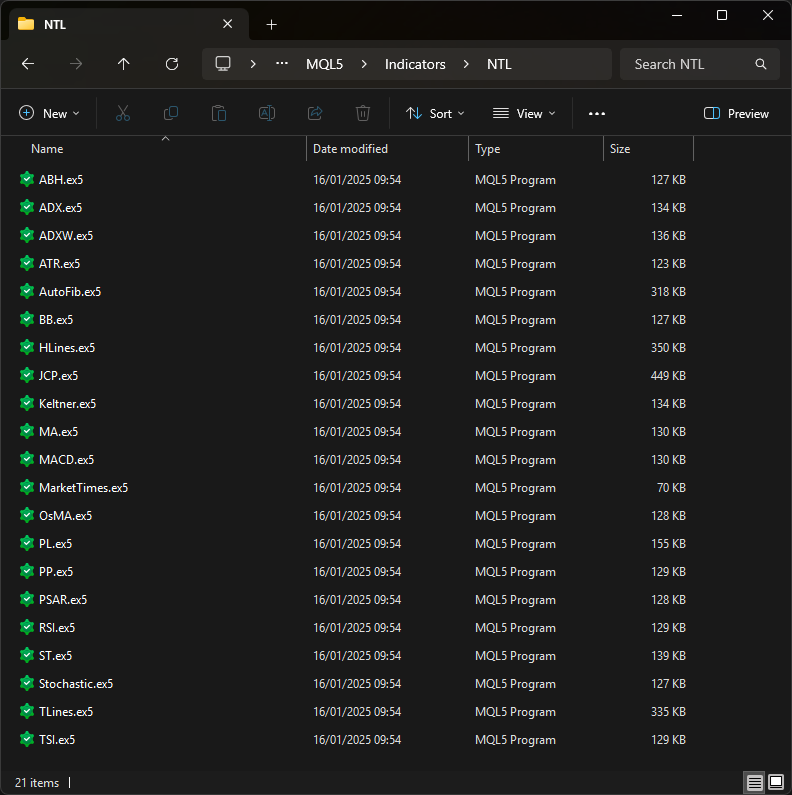Expand chevron after the PC icon
This screenshot has width=792, height=795.
(253, 64)
